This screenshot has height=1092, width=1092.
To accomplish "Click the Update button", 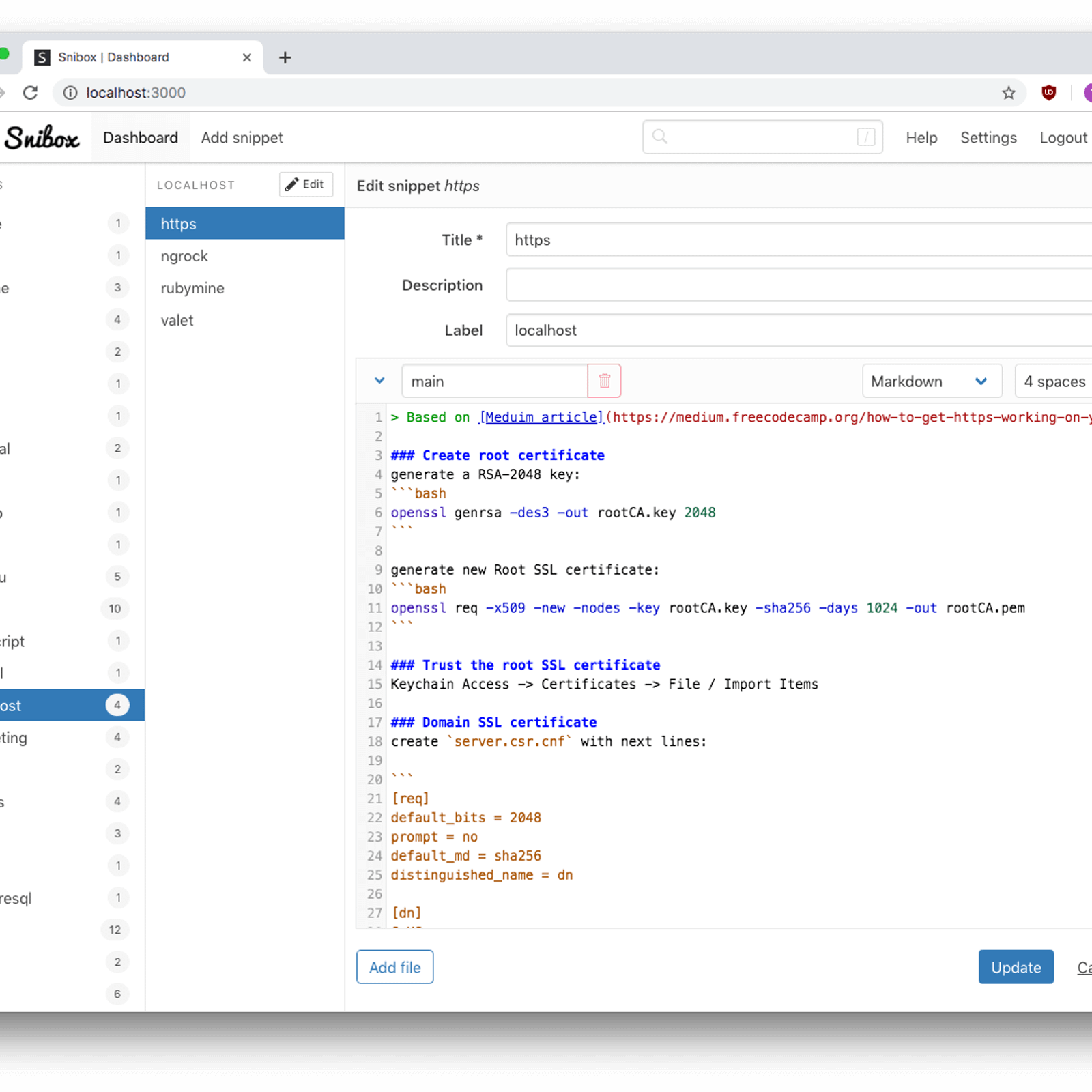I will coord(1016,967).
